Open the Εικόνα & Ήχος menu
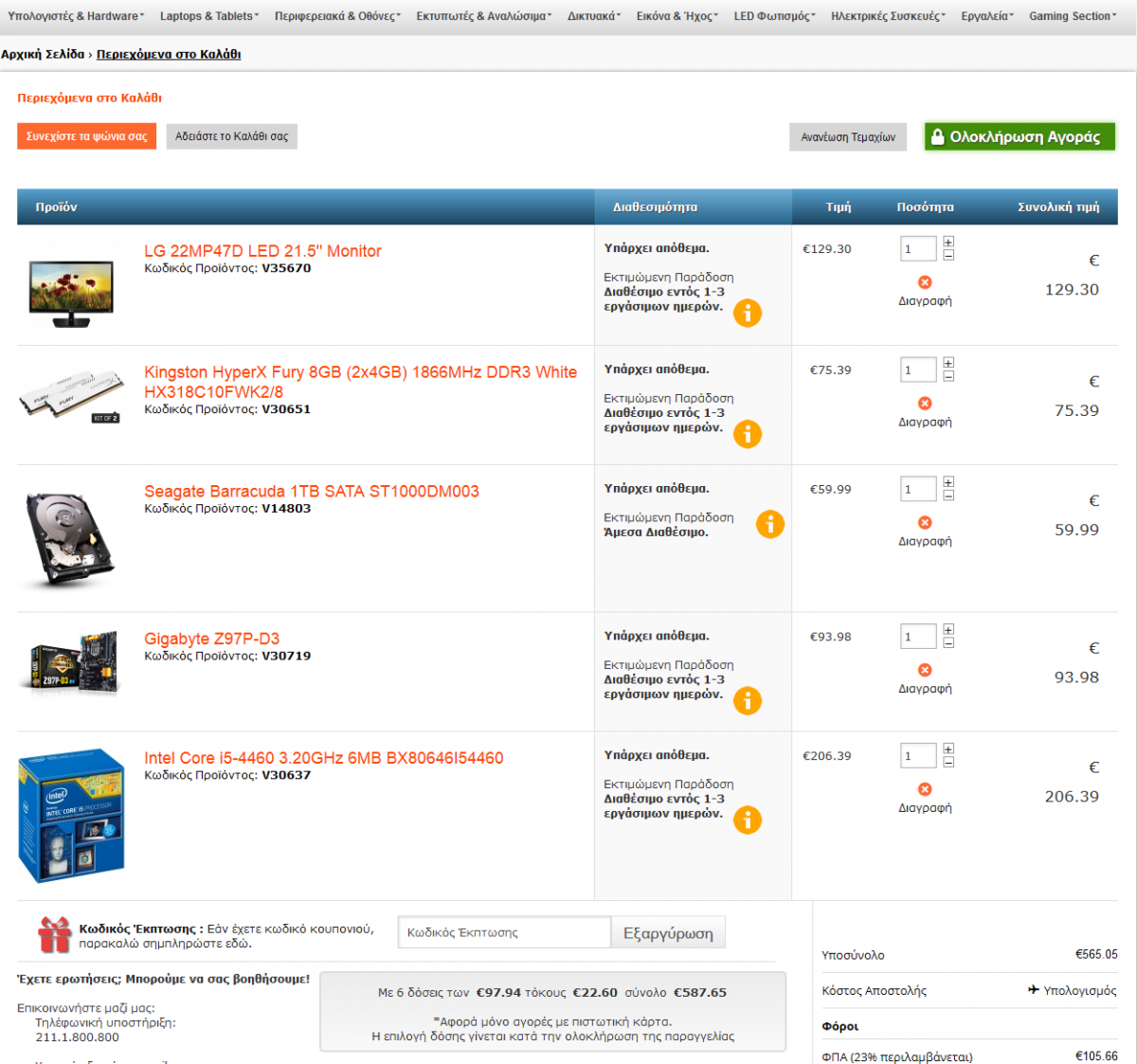Screen dimensions: 1137x1064 coord(677,16)
